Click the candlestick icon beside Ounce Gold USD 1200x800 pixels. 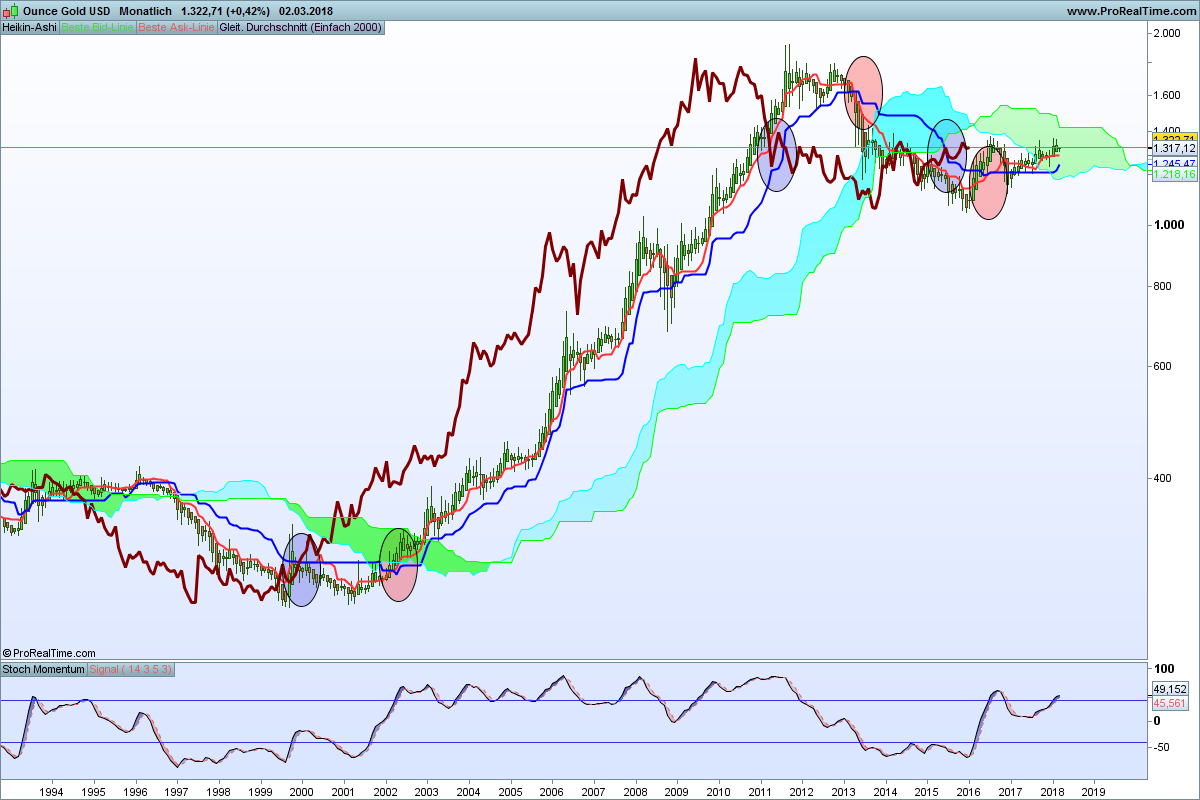(x=11, y=10)
